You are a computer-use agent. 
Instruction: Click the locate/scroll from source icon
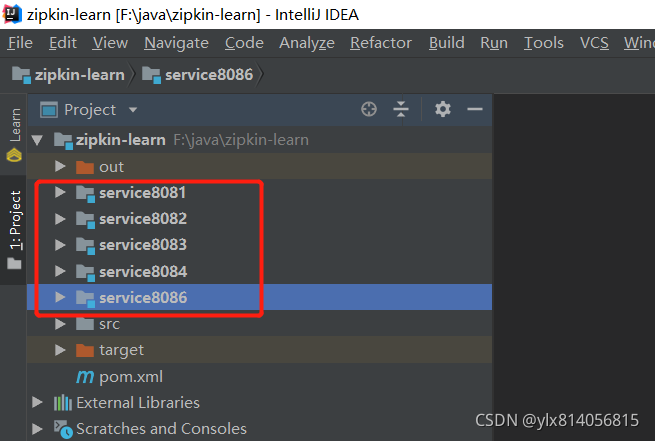tap(368, 109)
